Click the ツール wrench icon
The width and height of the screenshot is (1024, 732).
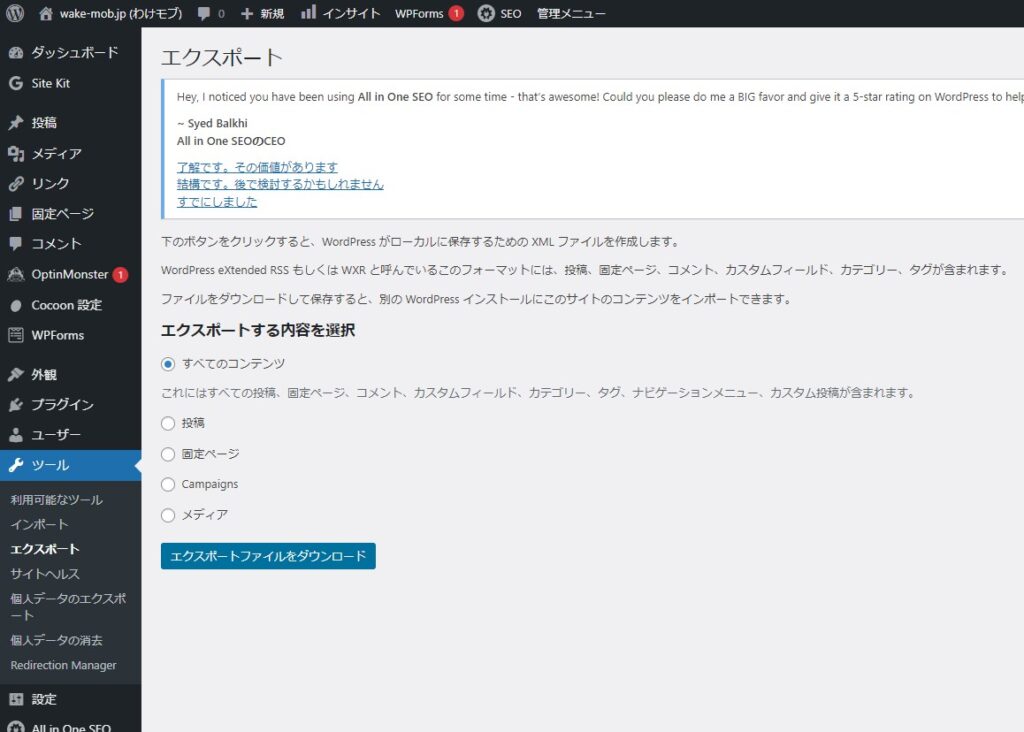(x=16, y=465)
